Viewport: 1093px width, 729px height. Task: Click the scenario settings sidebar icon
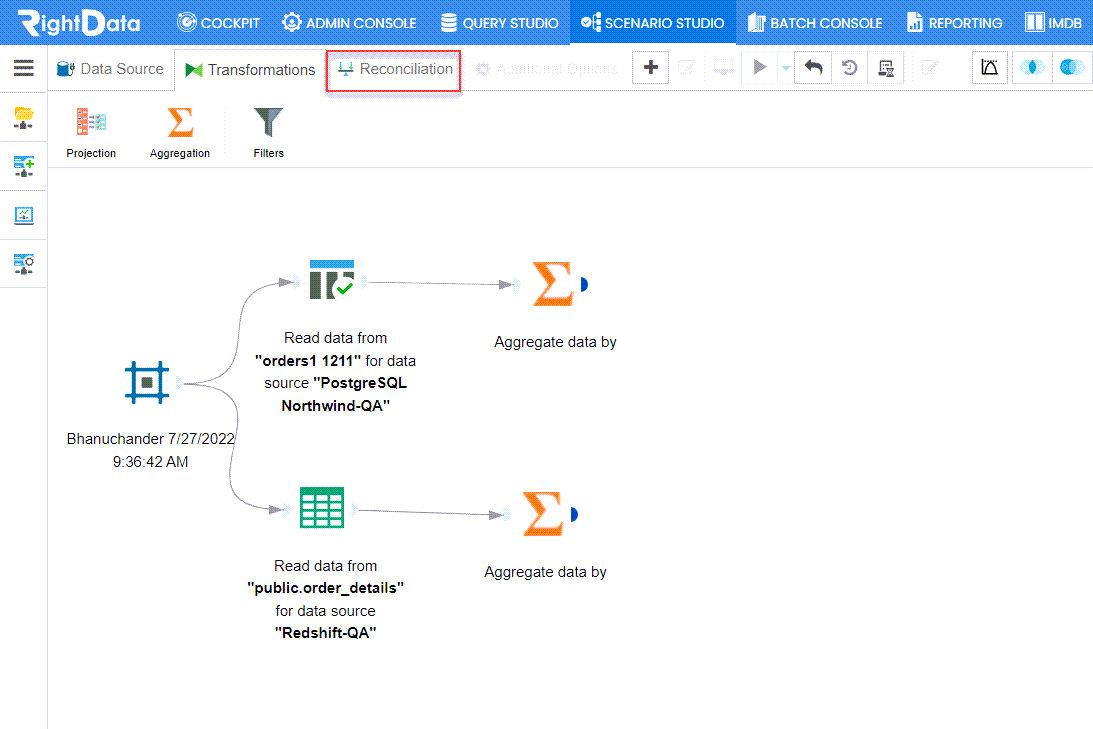24,264
